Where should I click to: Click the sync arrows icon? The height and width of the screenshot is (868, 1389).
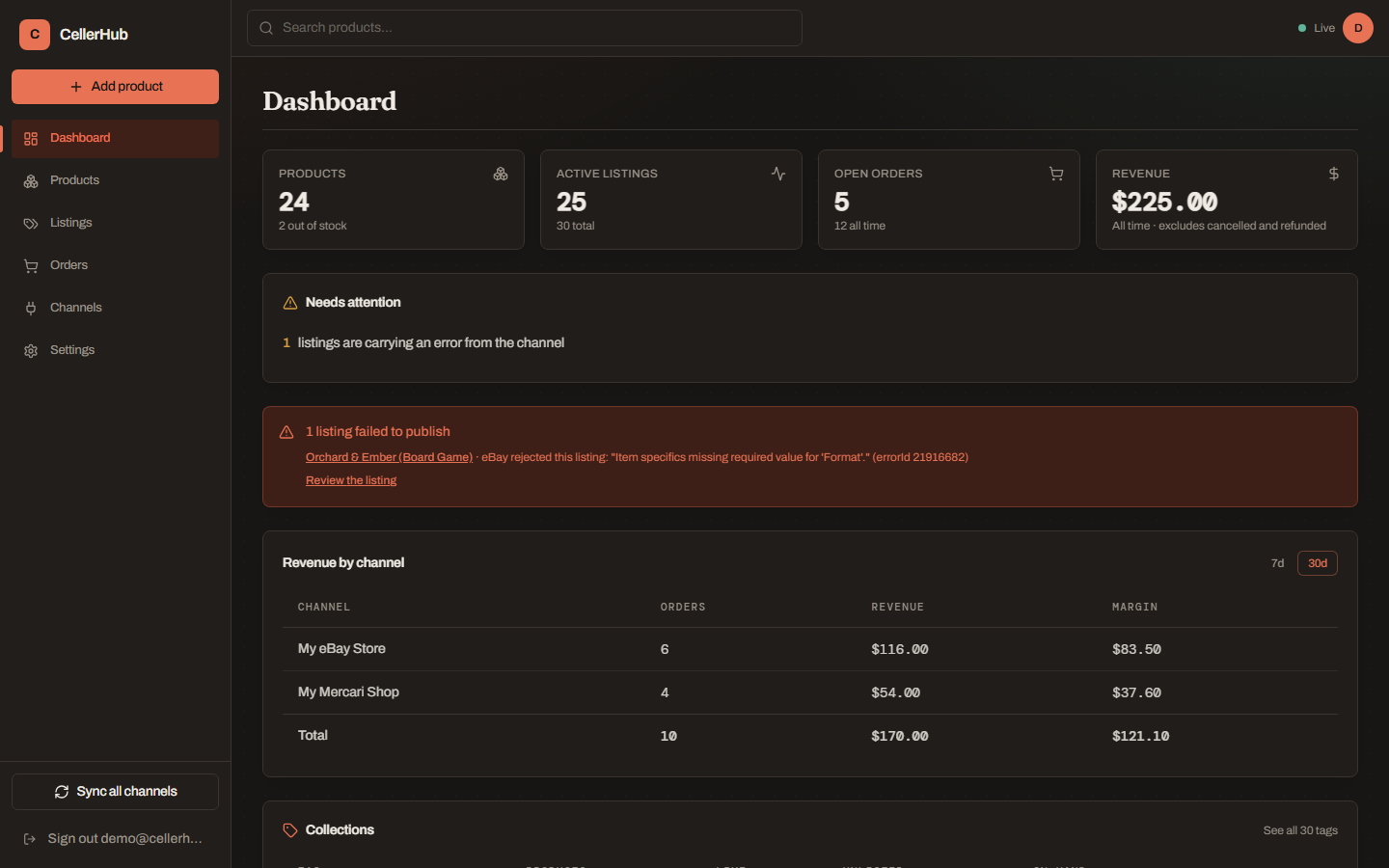coord(62,792)
